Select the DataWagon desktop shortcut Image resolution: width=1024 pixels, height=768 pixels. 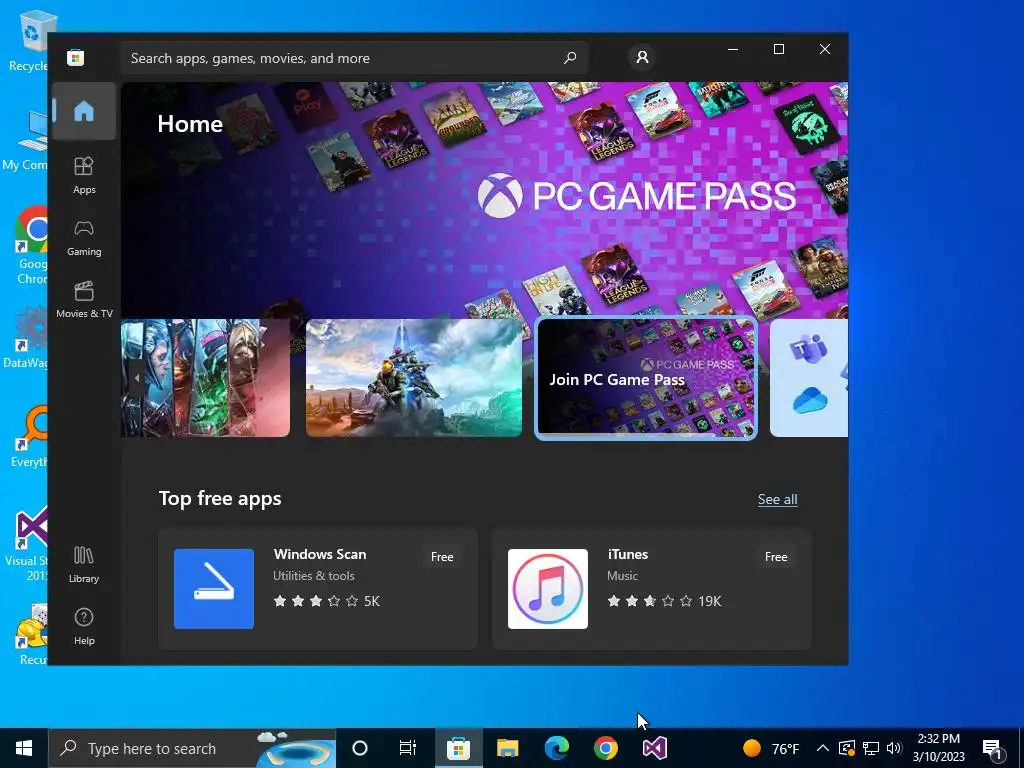pos(27,337)
